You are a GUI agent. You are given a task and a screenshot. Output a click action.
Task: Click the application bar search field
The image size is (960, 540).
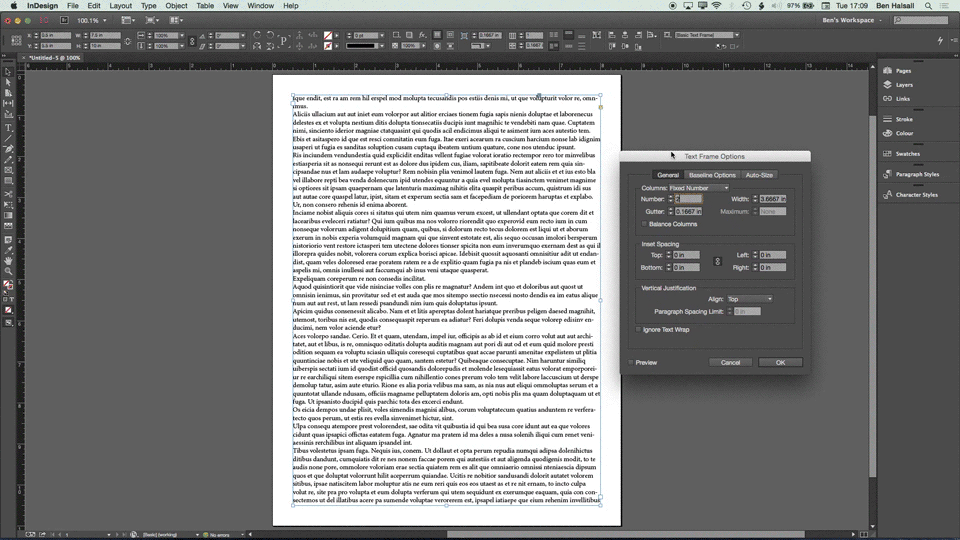[920, 20]
